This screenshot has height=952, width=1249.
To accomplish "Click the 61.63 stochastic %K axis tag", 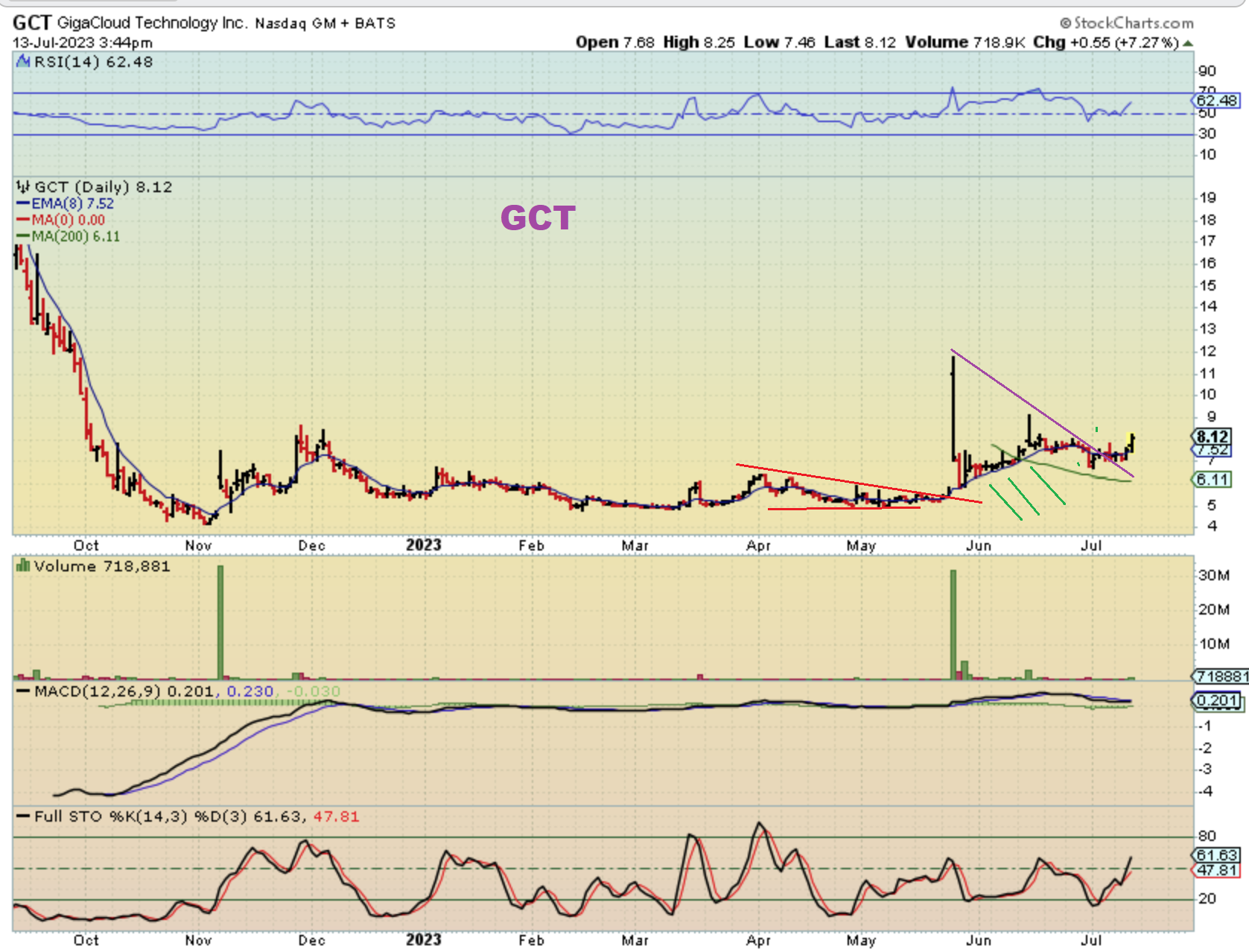I will (x=1217, y=855).
